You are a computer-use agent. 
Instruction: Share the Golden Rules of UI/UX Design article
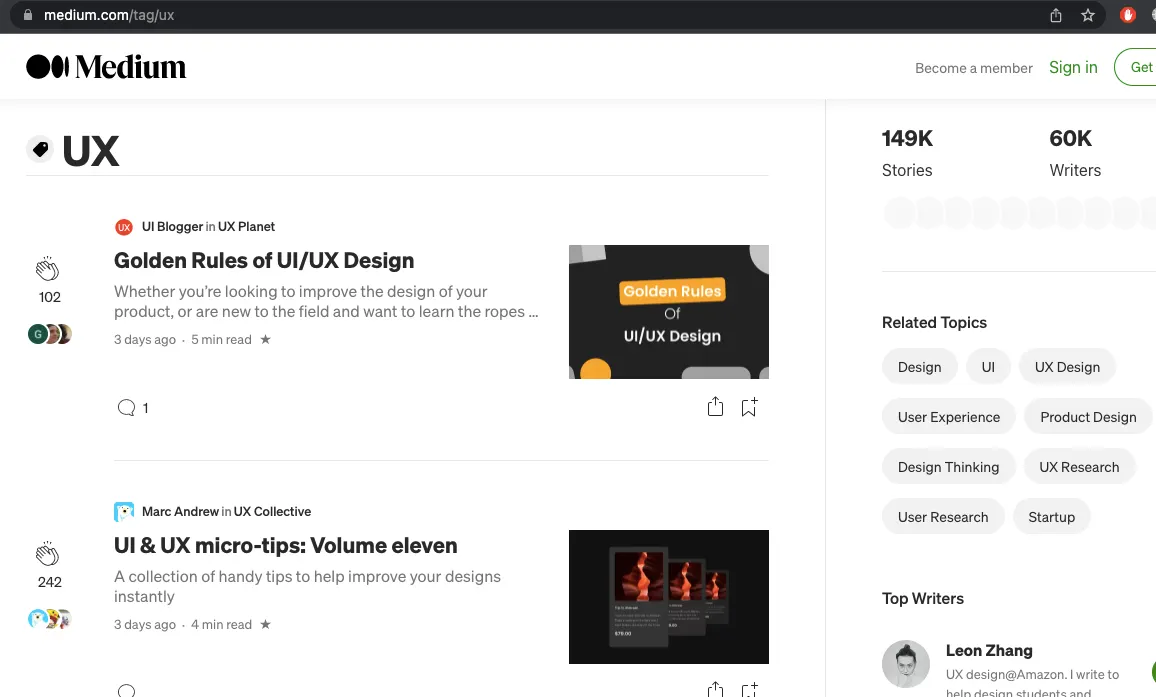point(715,407)
